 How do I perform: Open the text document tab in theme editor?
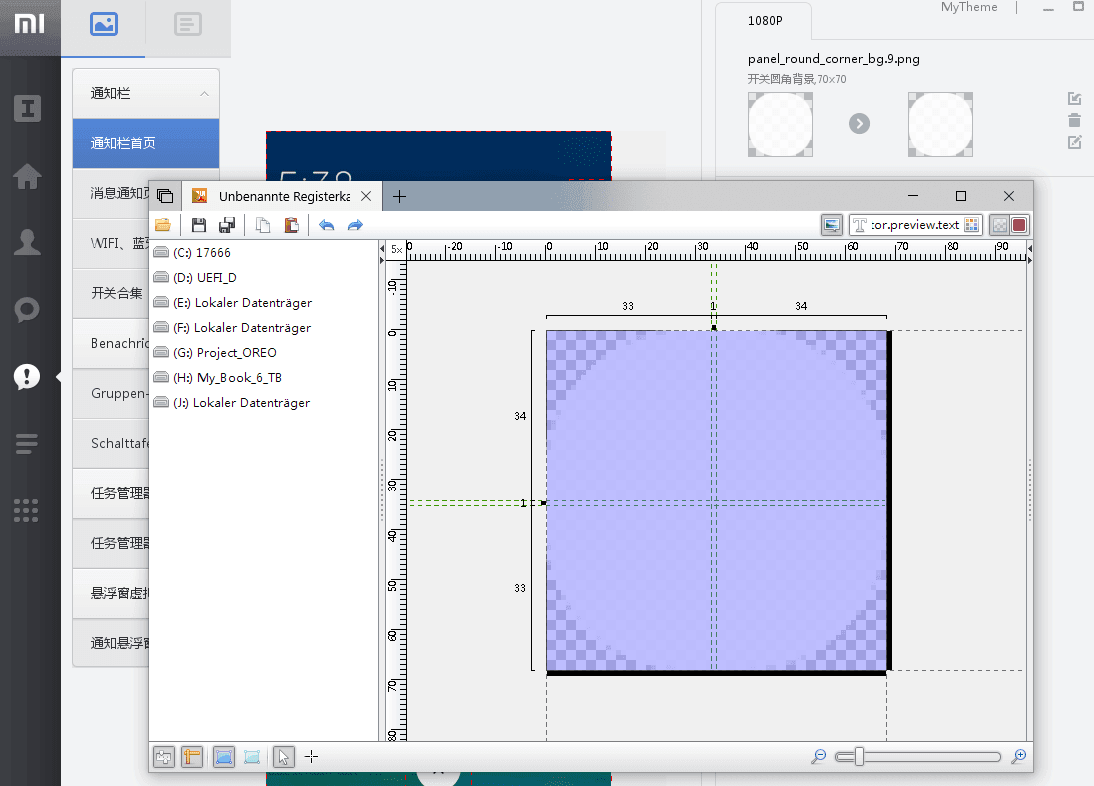pyautogui.click(x=188, y=25)
